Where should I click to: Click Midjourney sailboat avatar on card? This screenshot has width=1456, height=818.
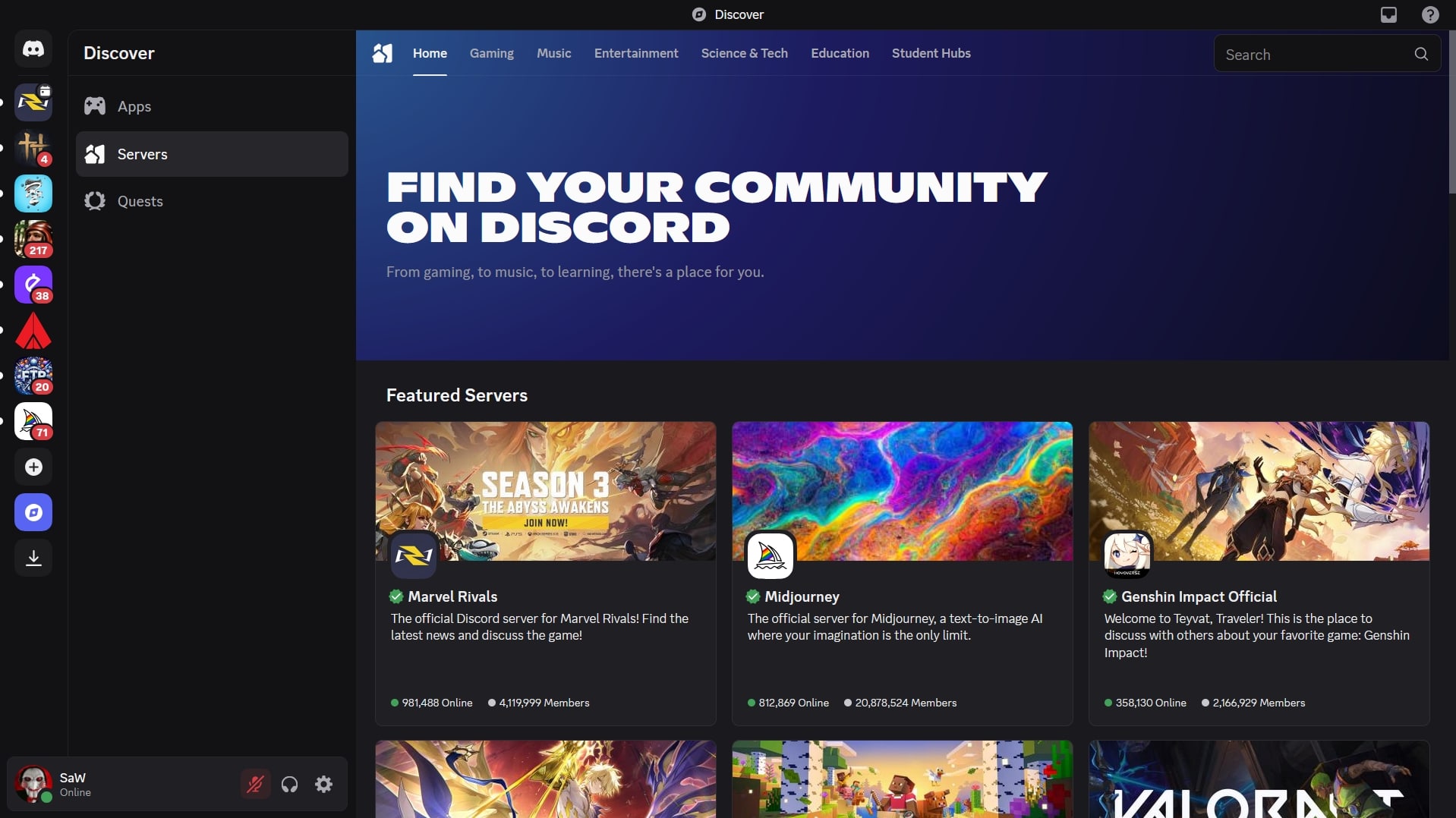click(770, 555)
